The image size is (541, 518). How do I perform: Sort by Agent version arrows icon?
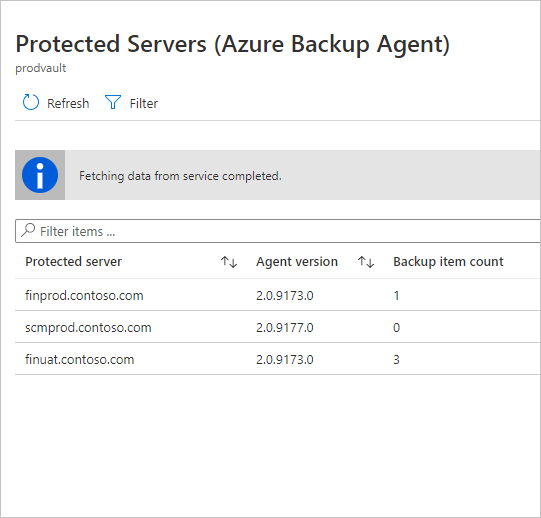(366, 262)
